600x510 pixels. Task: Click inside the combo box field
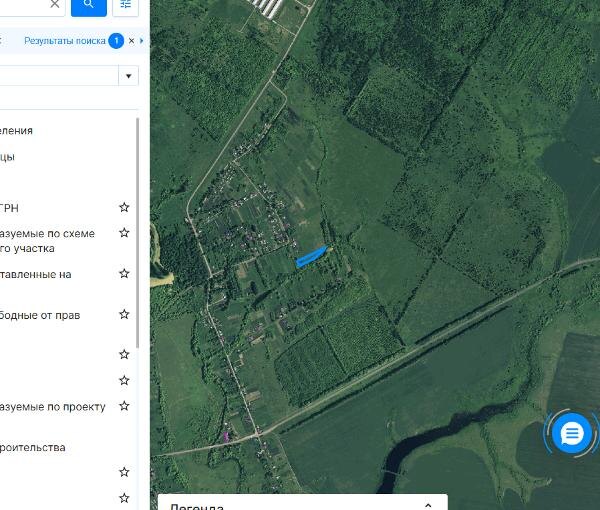(x=59, y=76)
